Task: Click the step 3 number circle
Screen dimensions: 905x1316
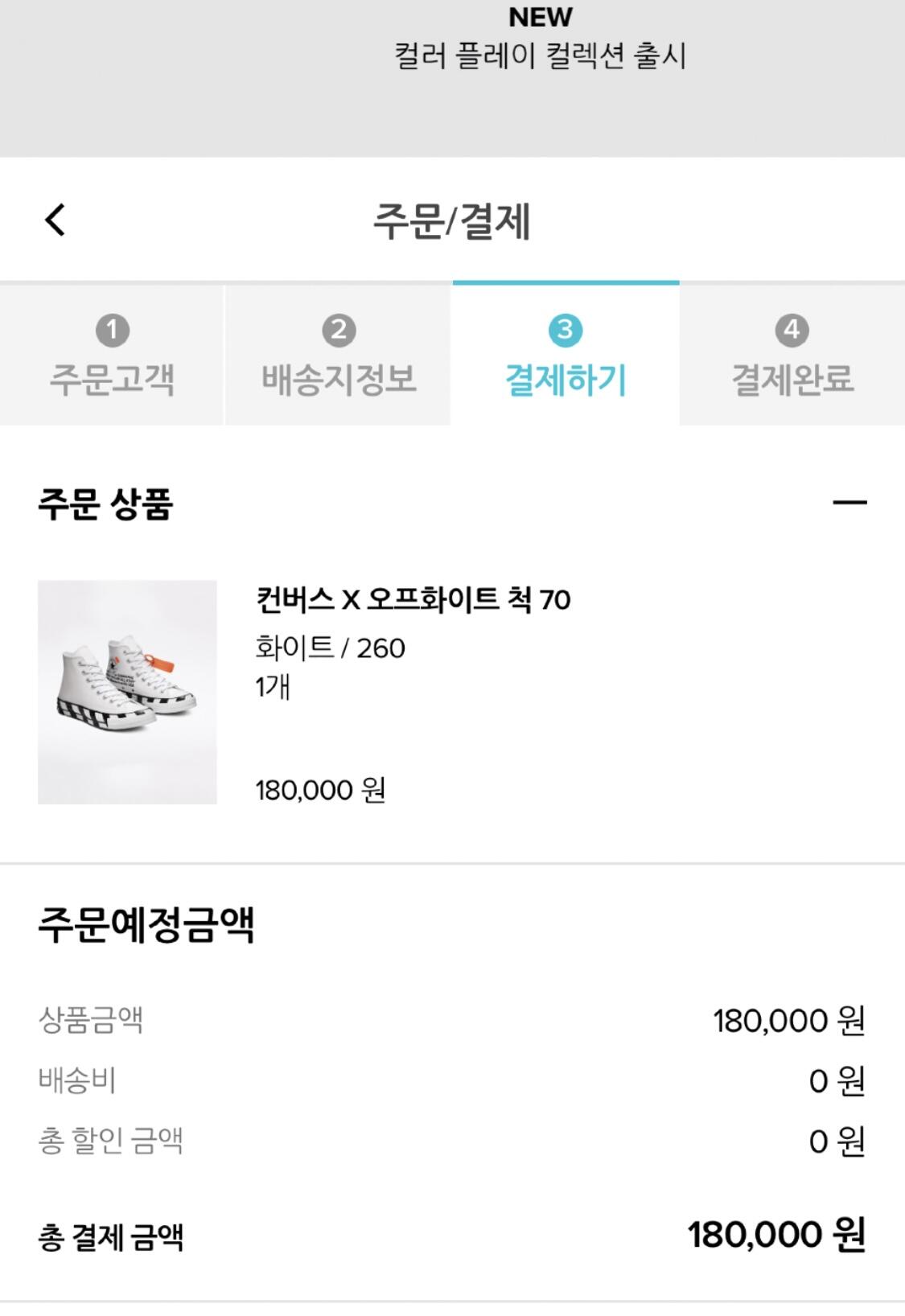Action: click(x=565, y=330)
